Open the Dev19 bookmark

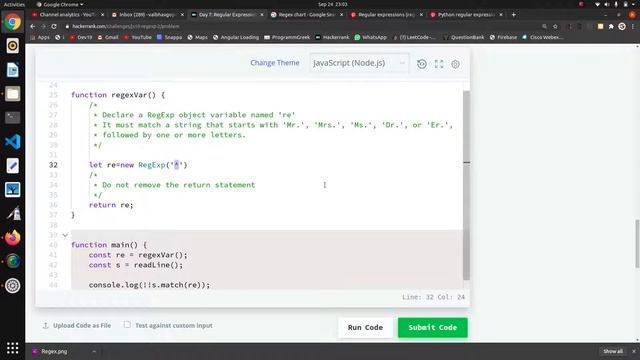coord(81,37)
